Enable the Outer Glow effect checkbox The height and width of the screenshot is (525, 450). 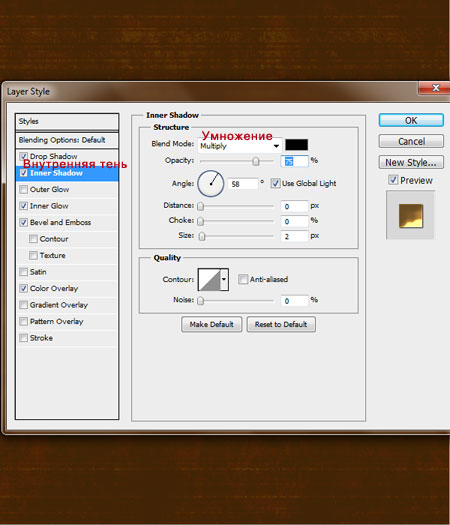(23, 190)
